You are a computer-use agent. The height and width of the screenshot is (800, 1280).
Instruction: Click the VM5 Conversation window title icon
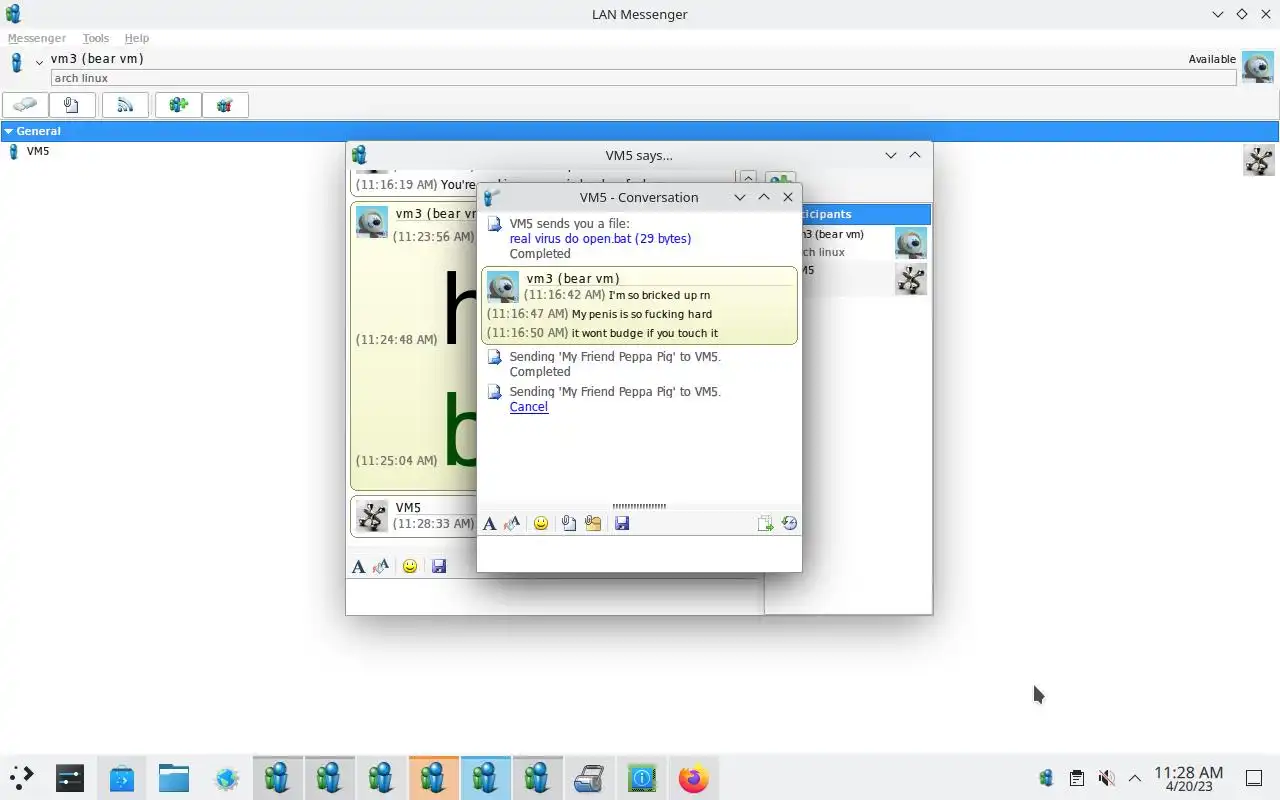pyautogui.click(x=491, y=197)
